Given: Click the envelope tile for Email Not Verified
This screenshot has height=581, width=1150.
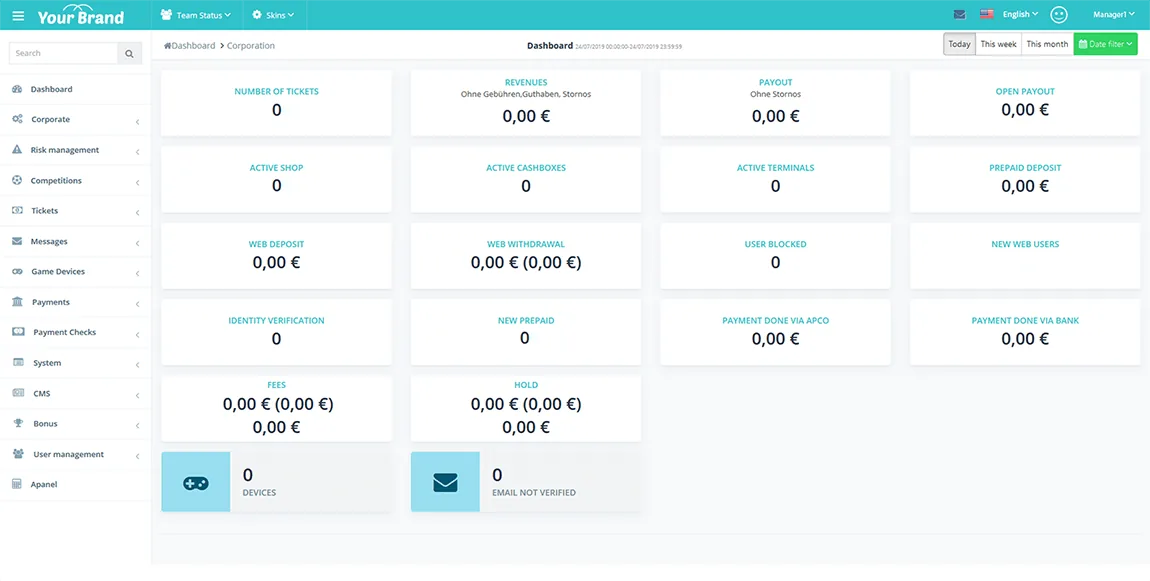Looking at the screenshot, I should pyautogui.click(x=445, y=482).
